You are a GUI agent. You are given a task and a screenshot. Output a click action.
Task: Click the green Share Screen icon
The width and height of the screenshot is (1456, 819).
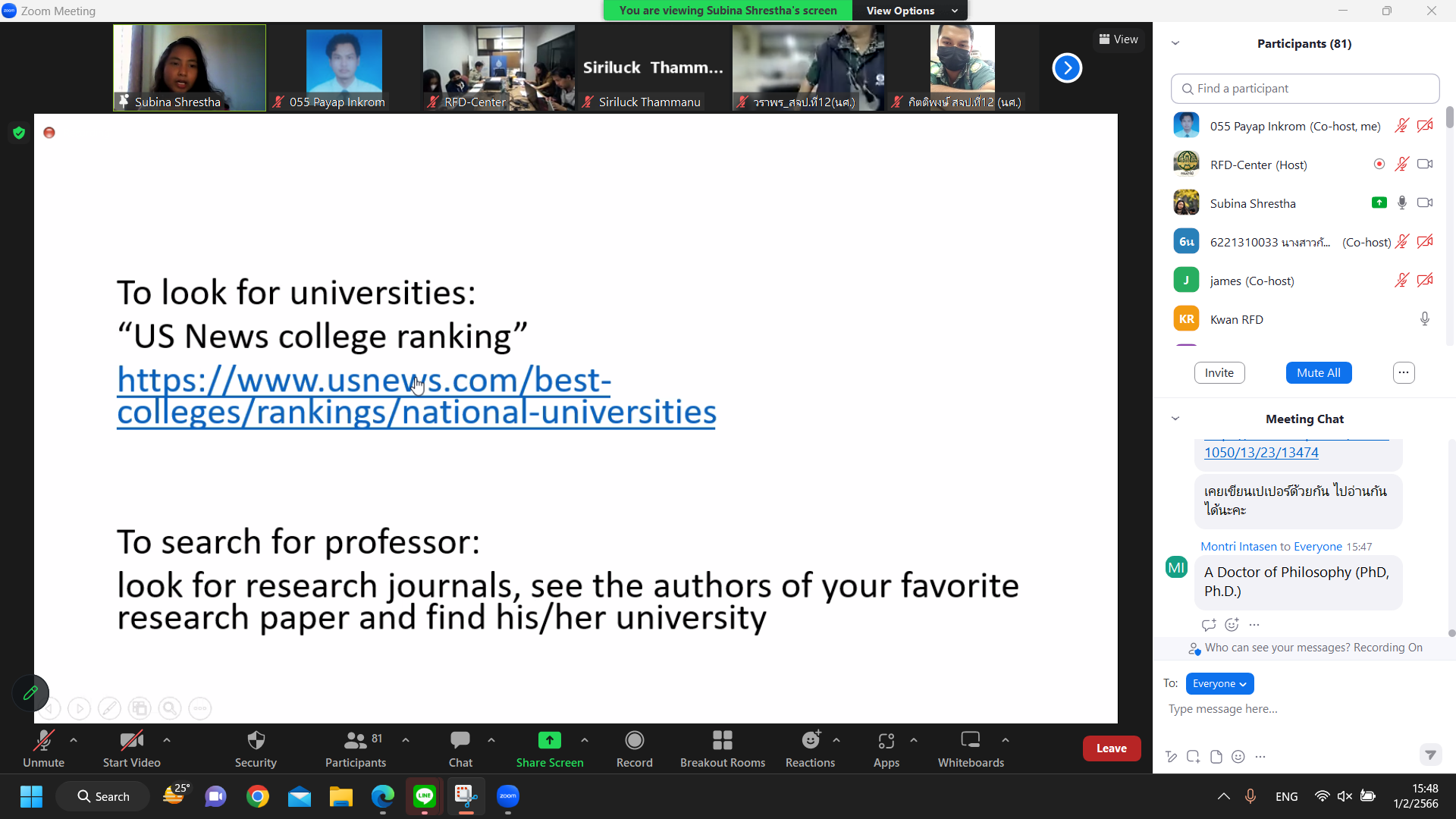coord(549,740)
